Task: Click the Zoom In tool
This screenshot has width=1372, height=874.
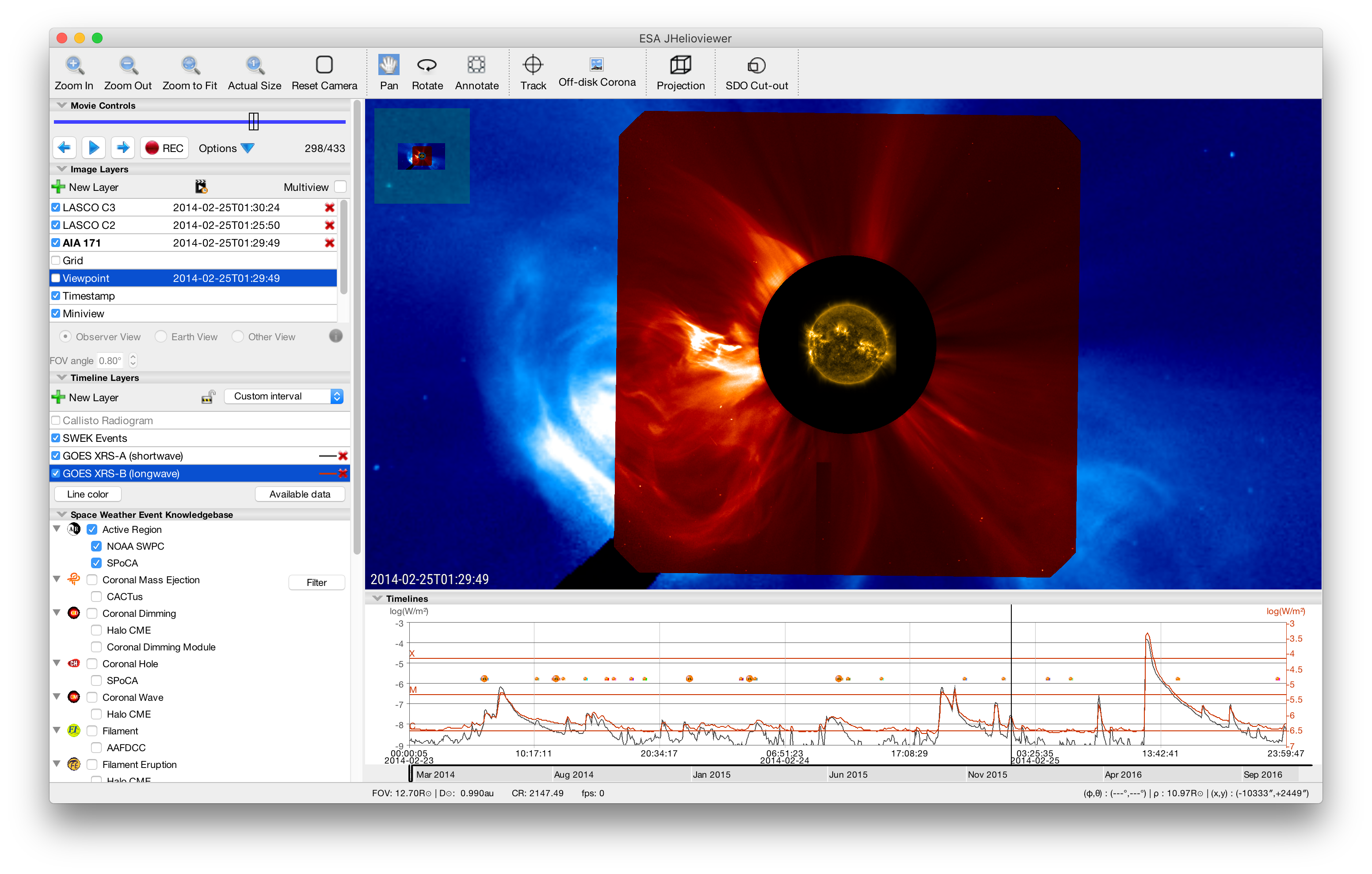Action: [x=73, y=73]
